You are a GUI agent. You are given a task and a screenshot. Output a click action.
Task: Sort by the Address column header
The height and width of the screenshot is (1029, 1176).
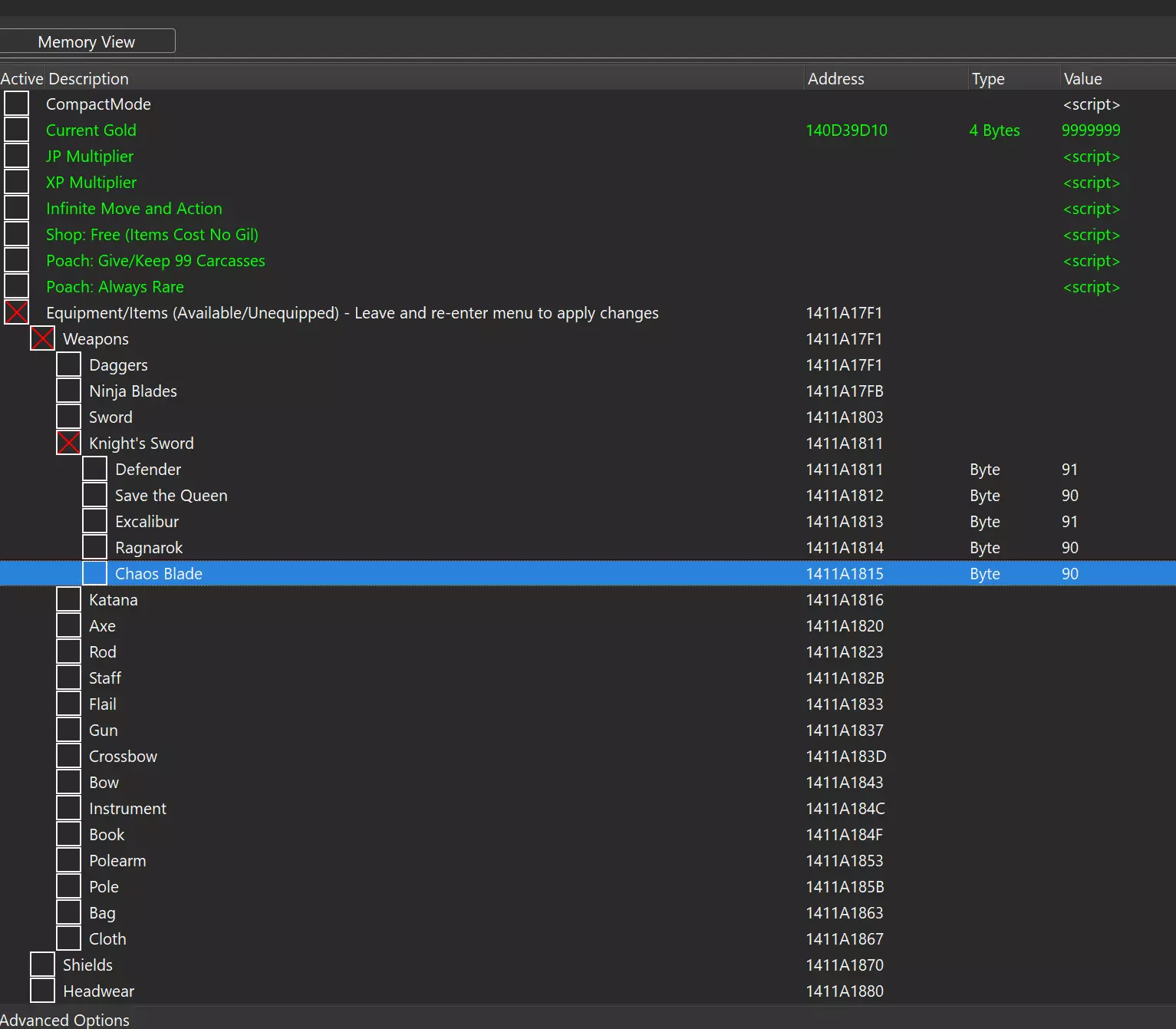[836, 79]
